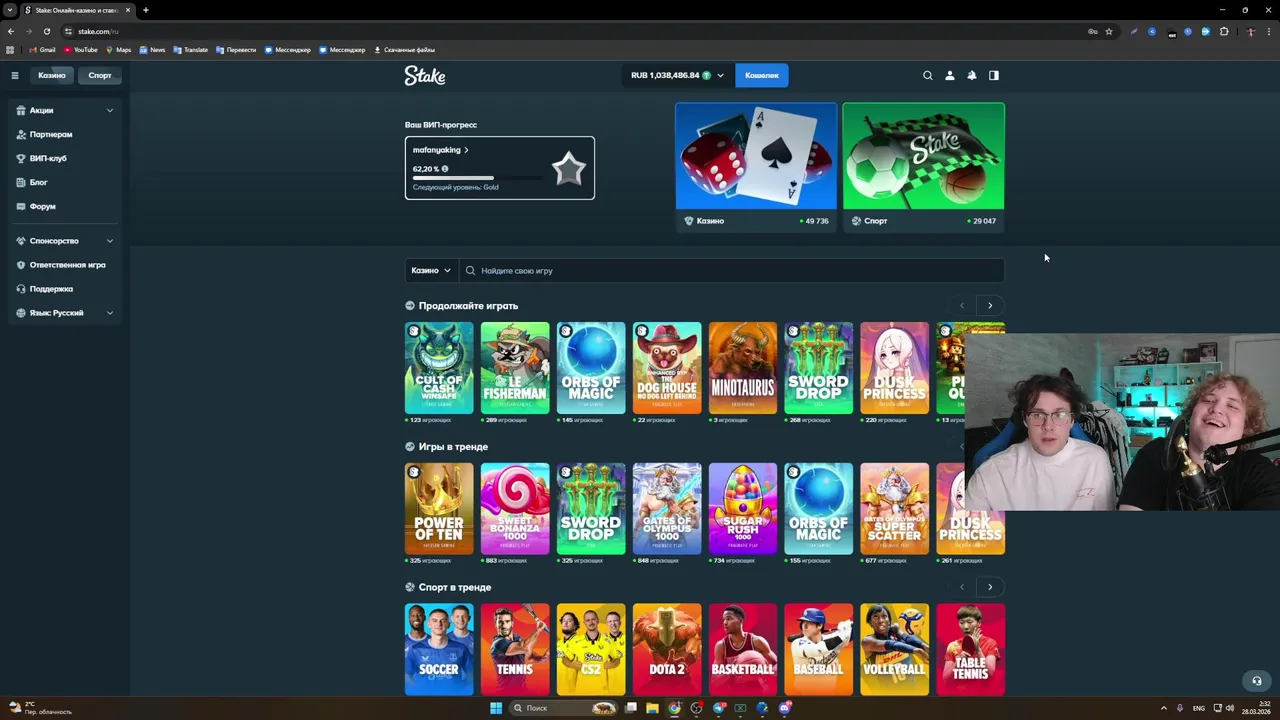This screenshot has height=720, width=1280.
Task: Open the Dota 2 sport tile
Action: click(667, 650)
